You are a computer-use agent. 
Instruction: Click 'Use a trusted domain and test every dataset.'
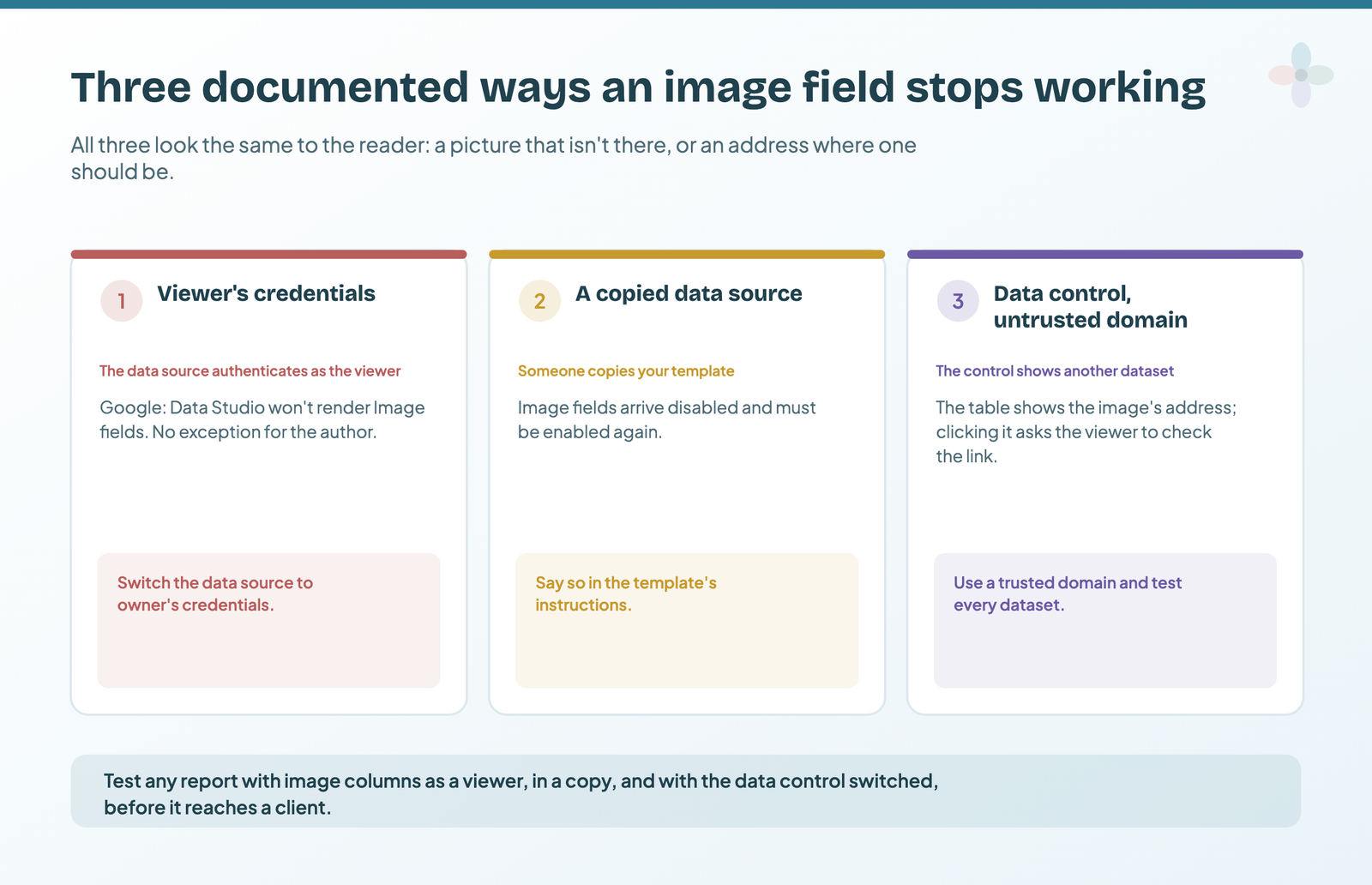tap(1068, 593)
